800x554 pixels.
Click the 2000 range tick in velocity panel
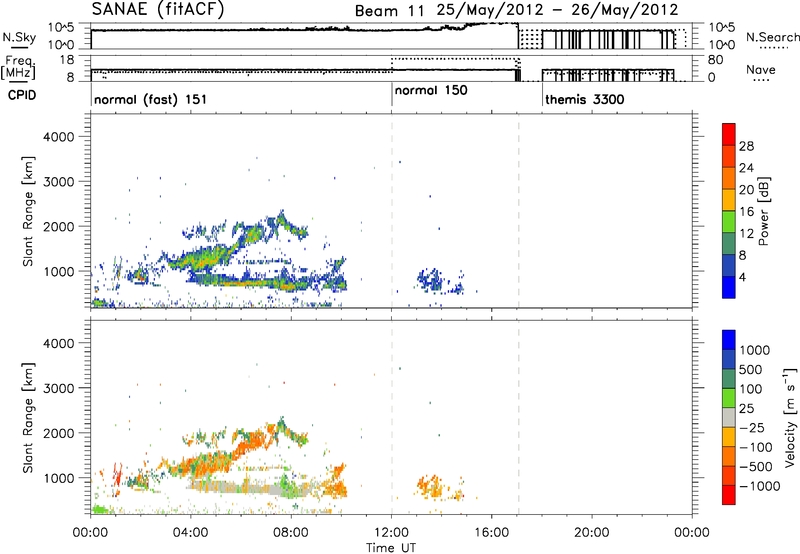[x=59, y=433]
